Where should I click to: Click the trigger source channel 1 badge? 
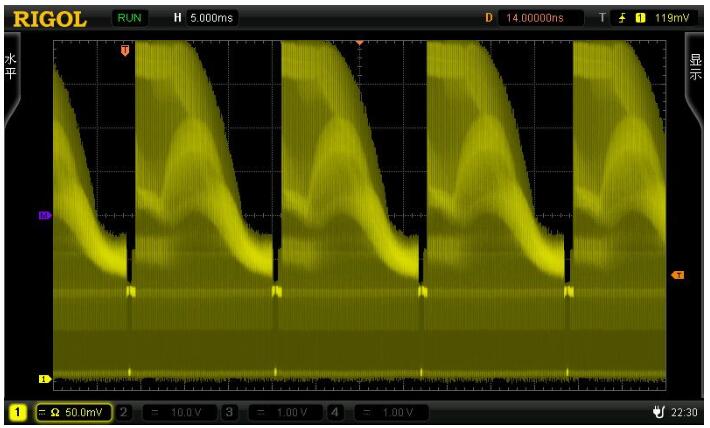[638, 18]
